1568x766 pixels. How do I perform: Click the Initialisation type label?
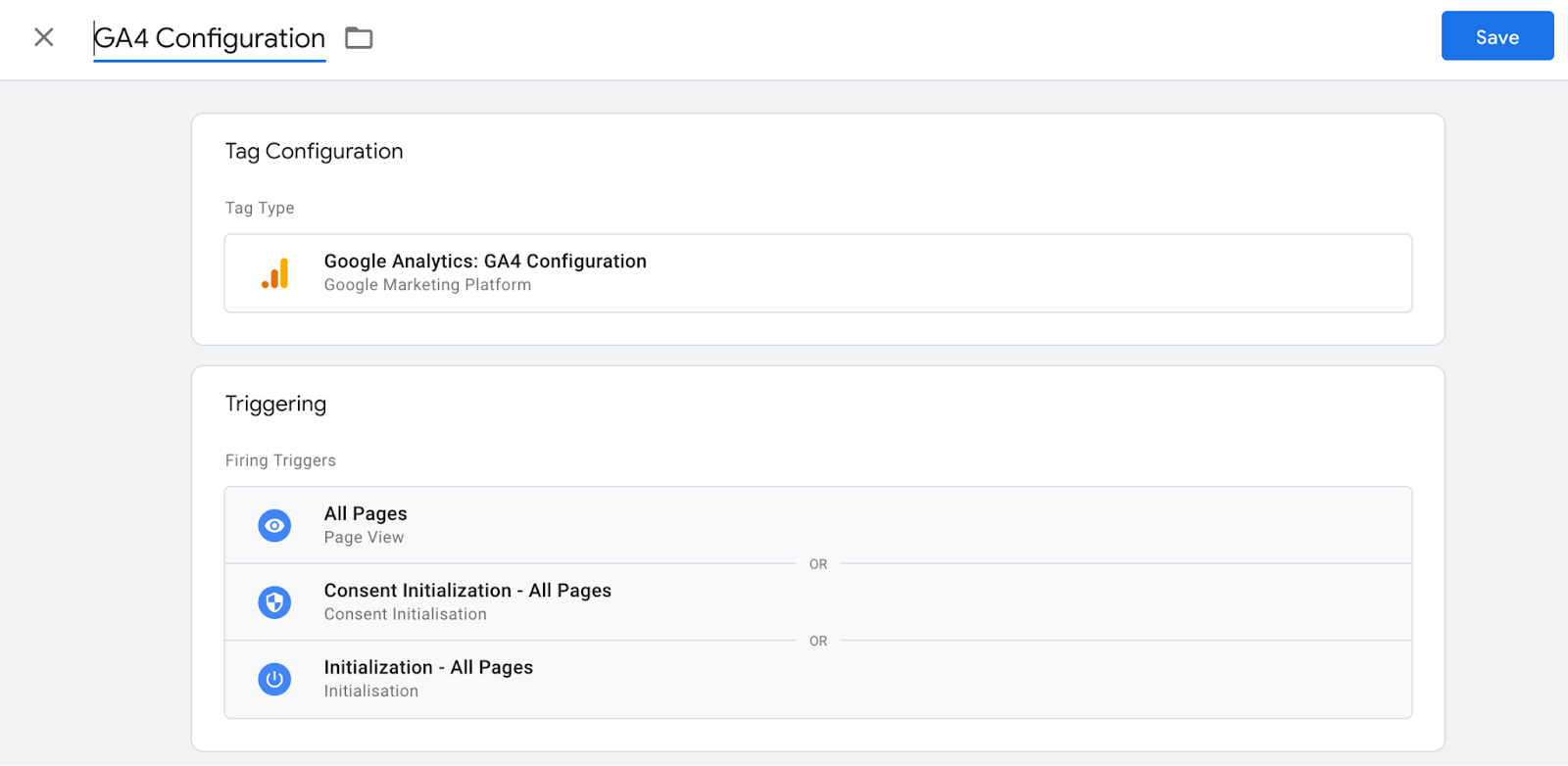pos(371,692)
